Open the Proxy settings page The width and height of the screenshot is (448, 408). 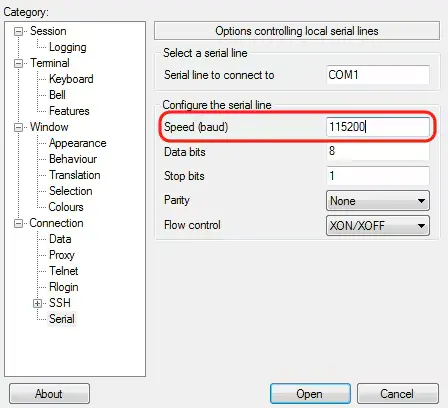point(62,255)
